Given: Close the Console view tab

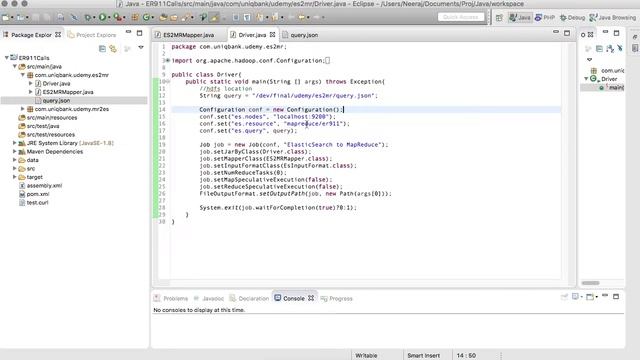Looking at the screenshot, I should [x=311, y=298].
